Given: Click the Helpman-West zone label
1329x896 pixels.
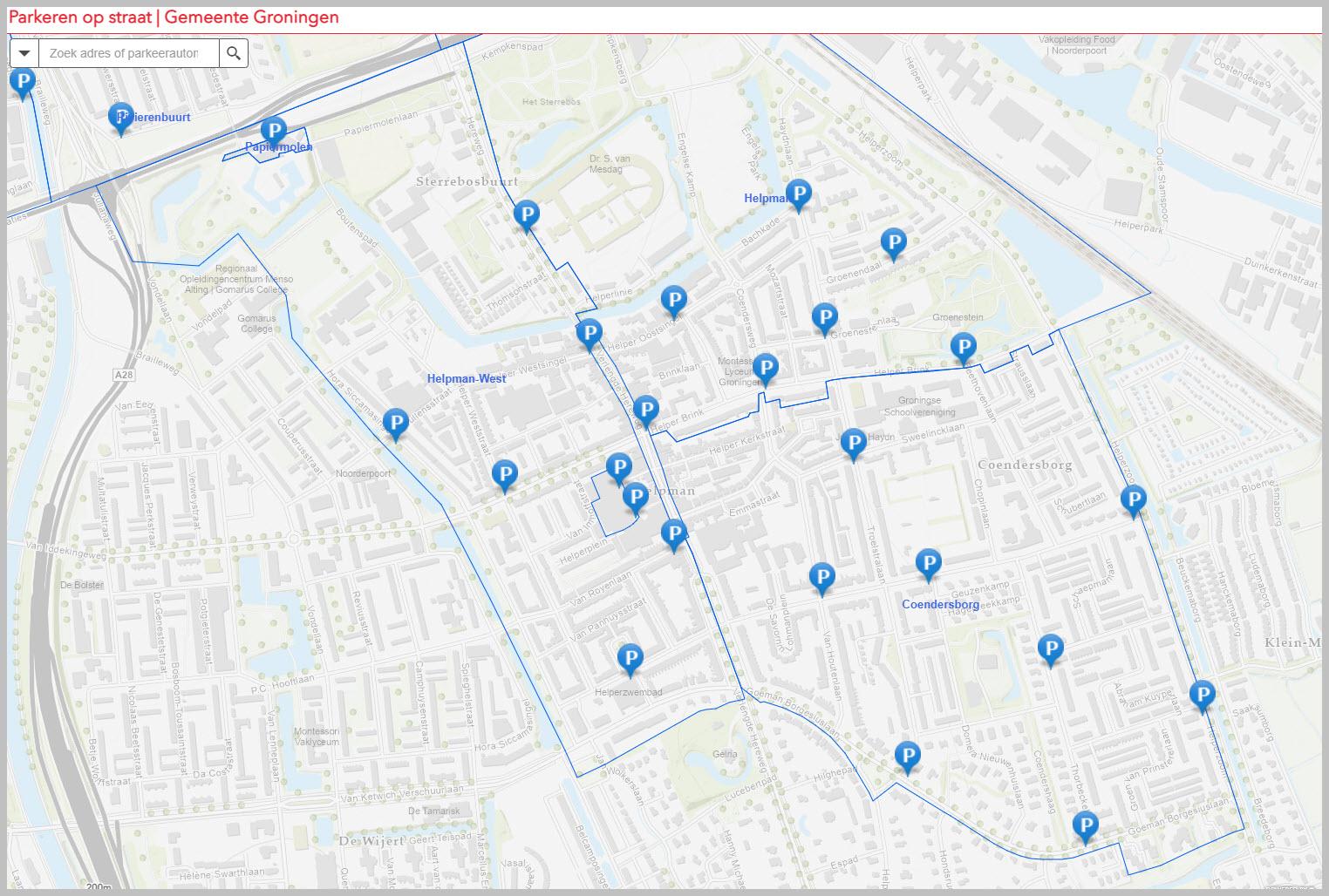Looking at the screenshot, I should 467,378.
